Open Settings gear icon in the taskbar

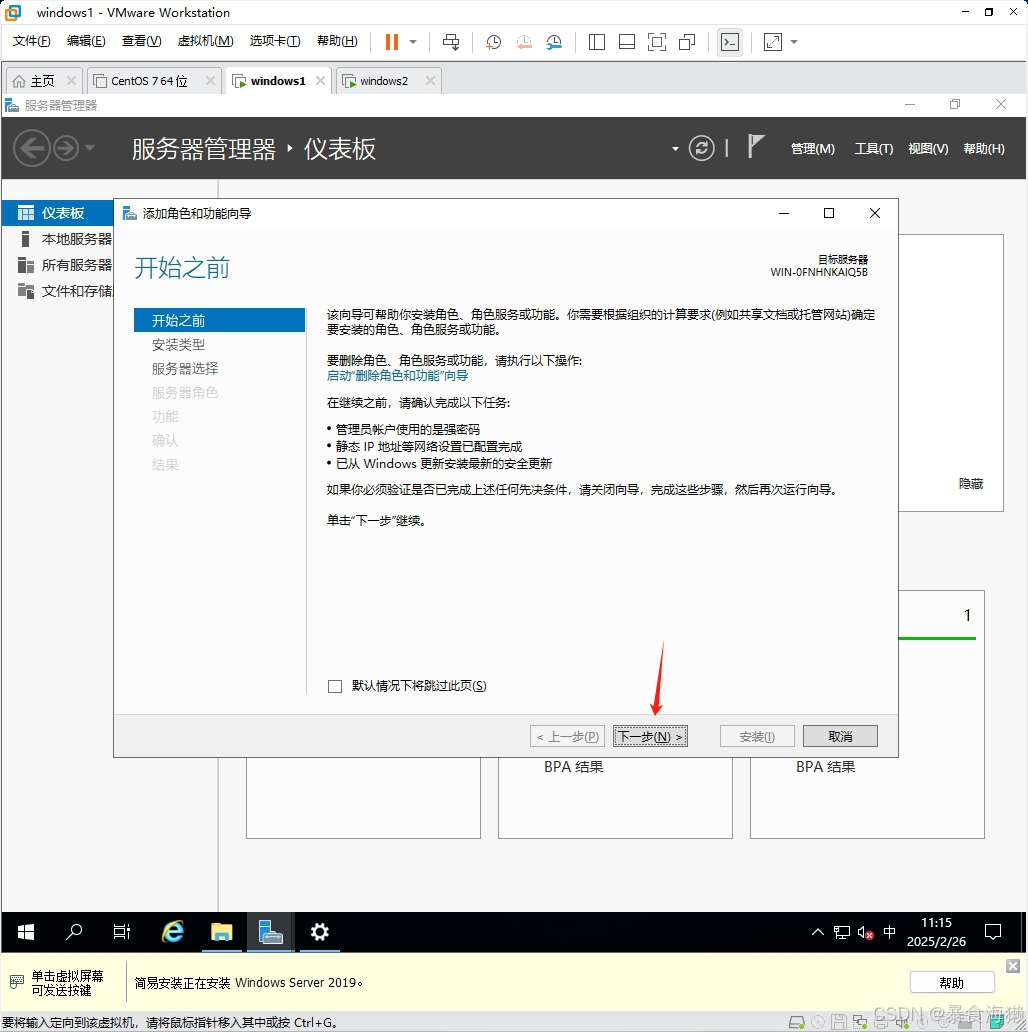coord(319,932)
